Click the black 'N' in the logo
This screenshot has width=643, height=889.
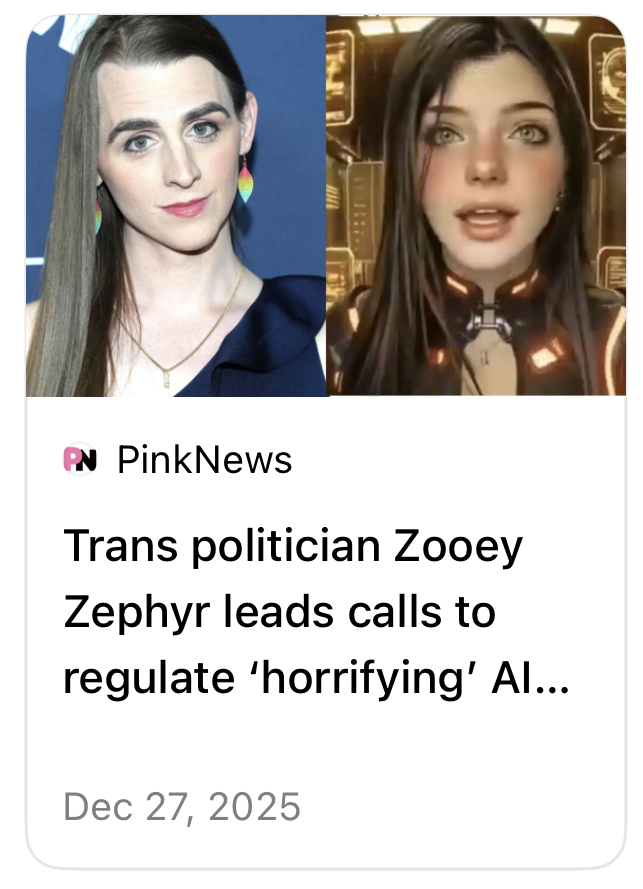tap(87, 460)
